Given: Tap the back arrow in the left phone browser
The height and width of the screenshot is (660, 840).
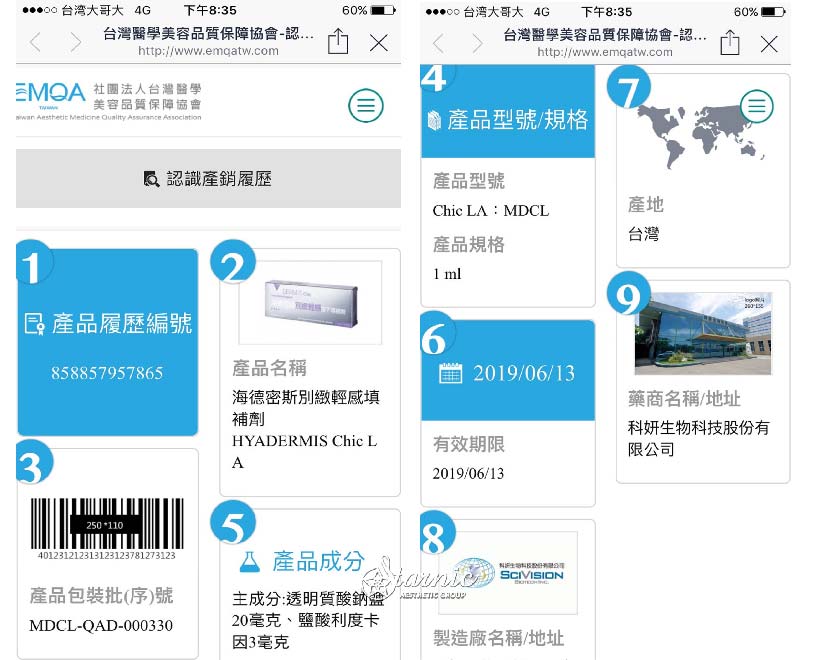Looking at the screenshot, I should pyautogui.click(x=35, y=42).
